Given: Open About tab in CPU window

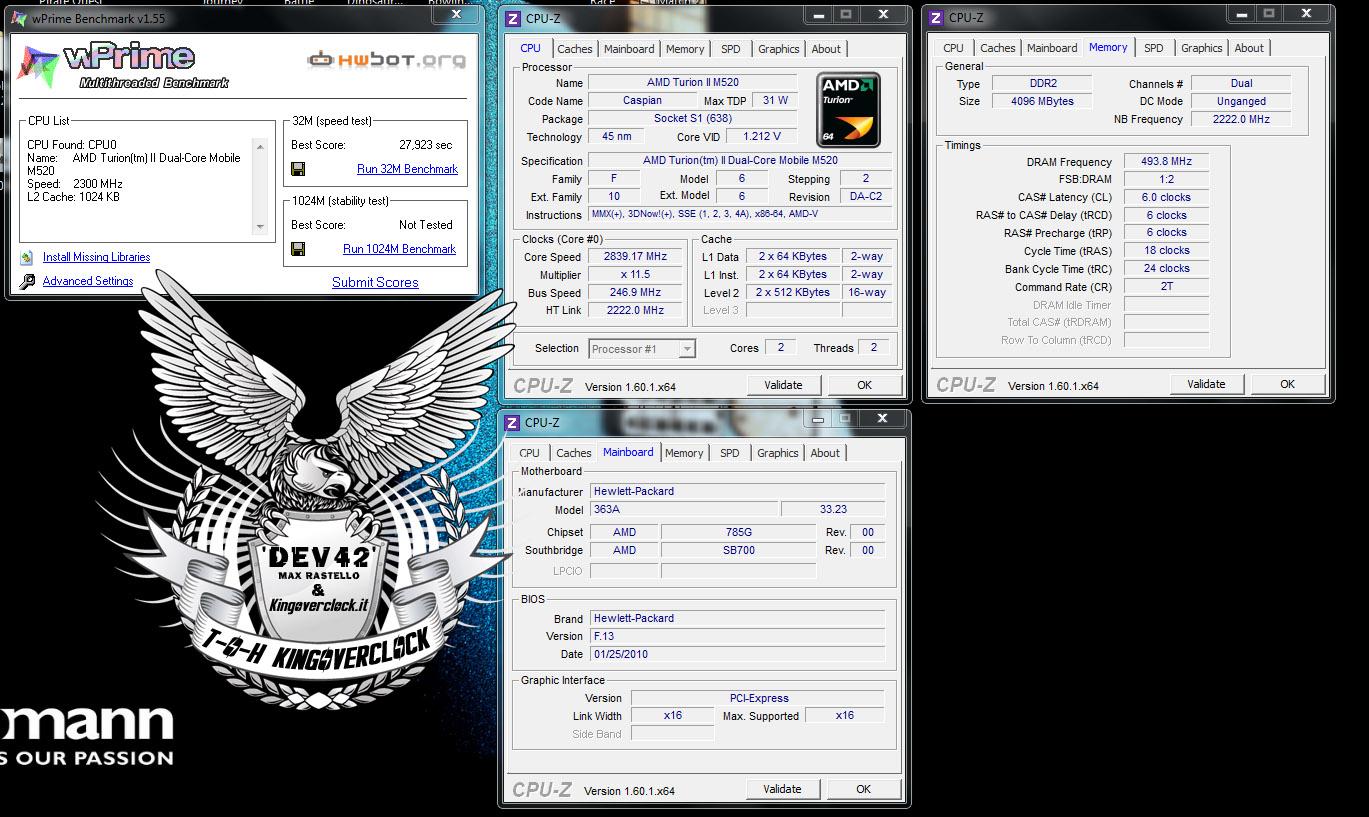Looking at the screenshot, I should [826, 49].
